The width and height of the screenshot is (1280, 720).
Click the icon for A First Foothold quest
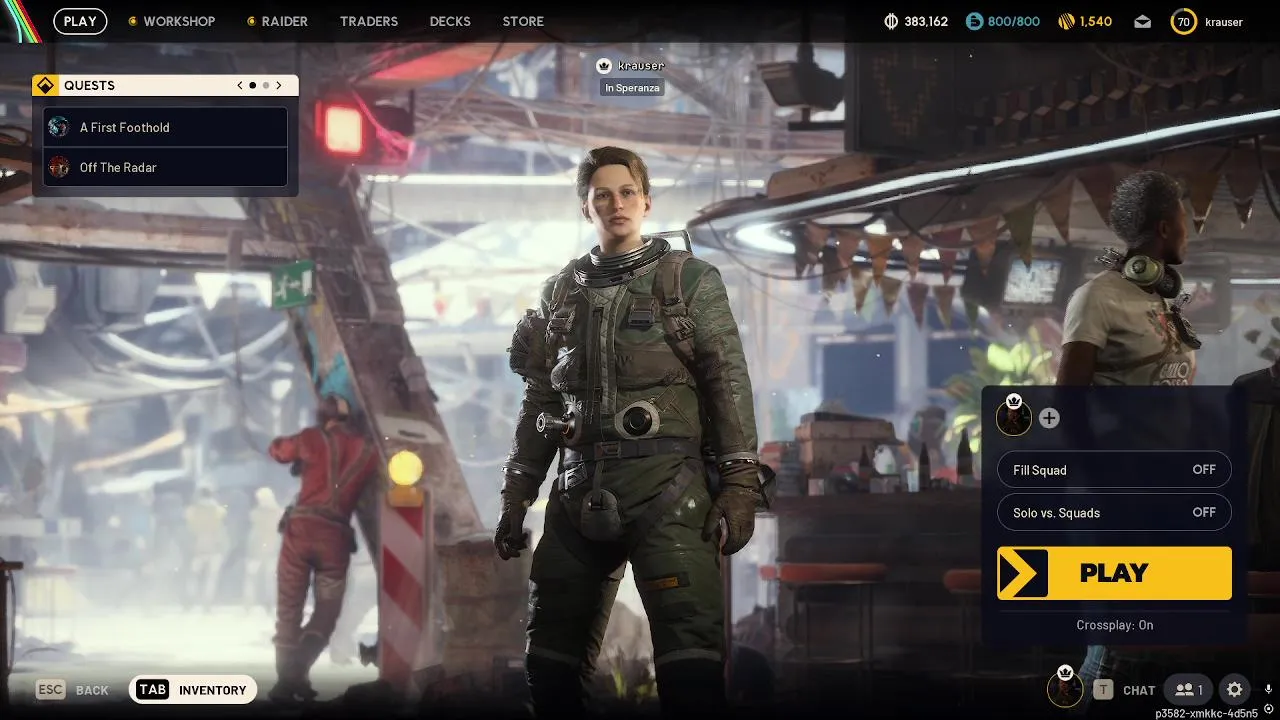coord(60,127)
